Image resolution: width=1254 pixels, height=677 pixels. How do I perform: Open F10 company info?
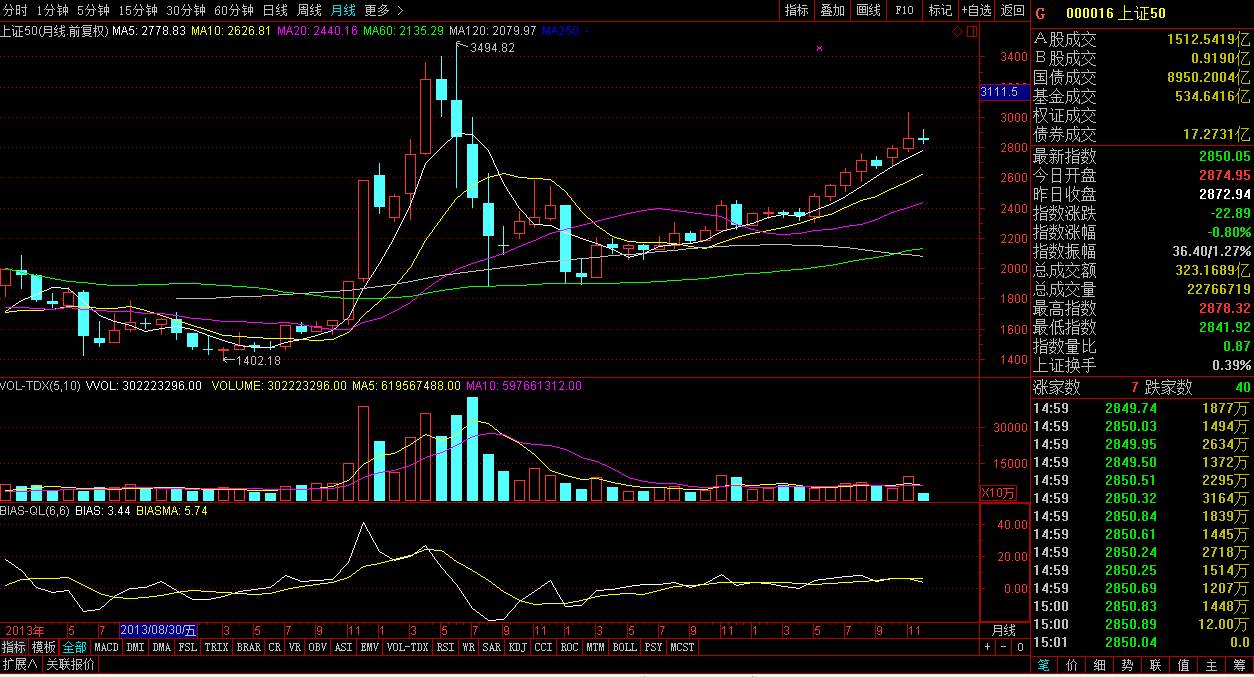[904, 10]
